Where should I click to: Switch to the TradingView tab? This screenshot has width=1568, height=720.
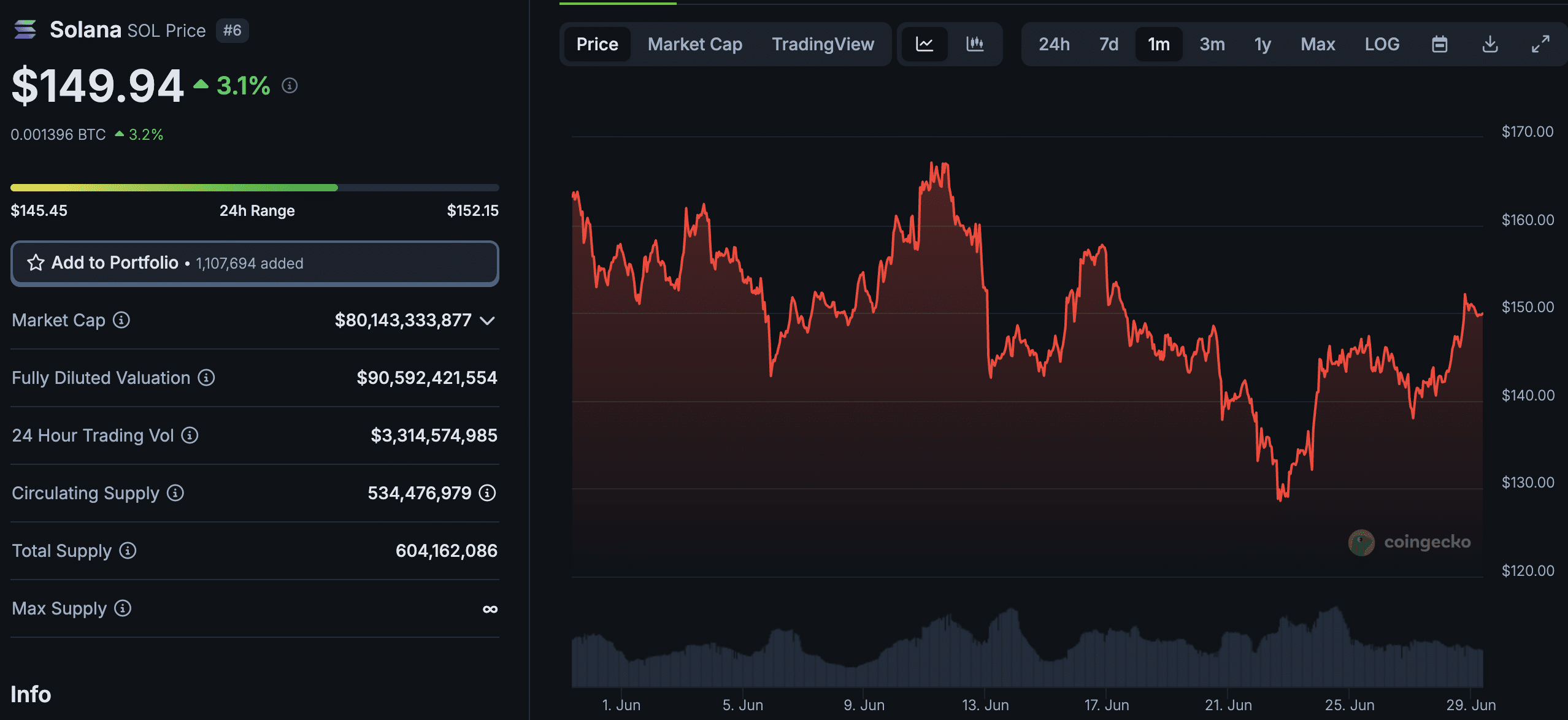[x=823, y=44]
